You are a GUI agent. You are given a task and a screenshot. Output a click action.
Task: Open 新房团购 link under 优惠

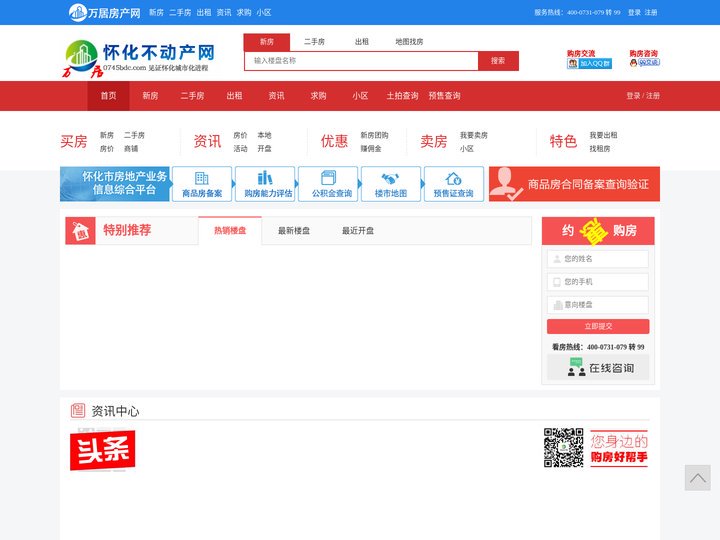(x=374, y=135)
